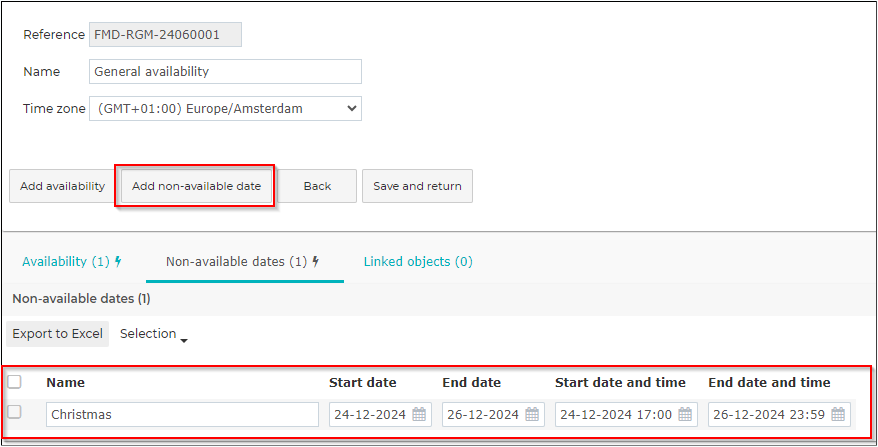Click start date-time value 24-12-2024 17:00

616,415
